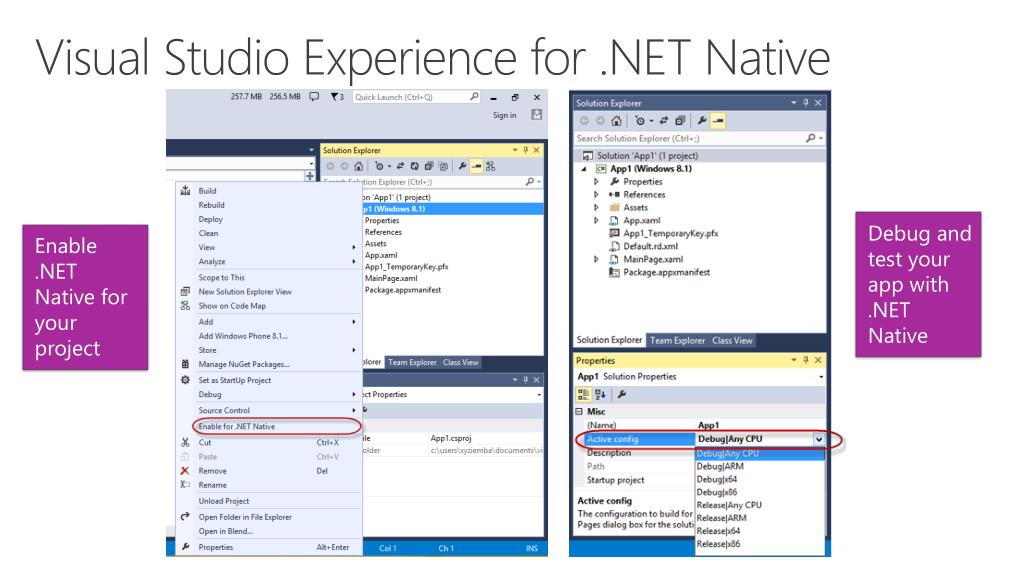Toggle Preview Selected Items in yellow Solution Explorer
1023x575 pixels.
476,166
